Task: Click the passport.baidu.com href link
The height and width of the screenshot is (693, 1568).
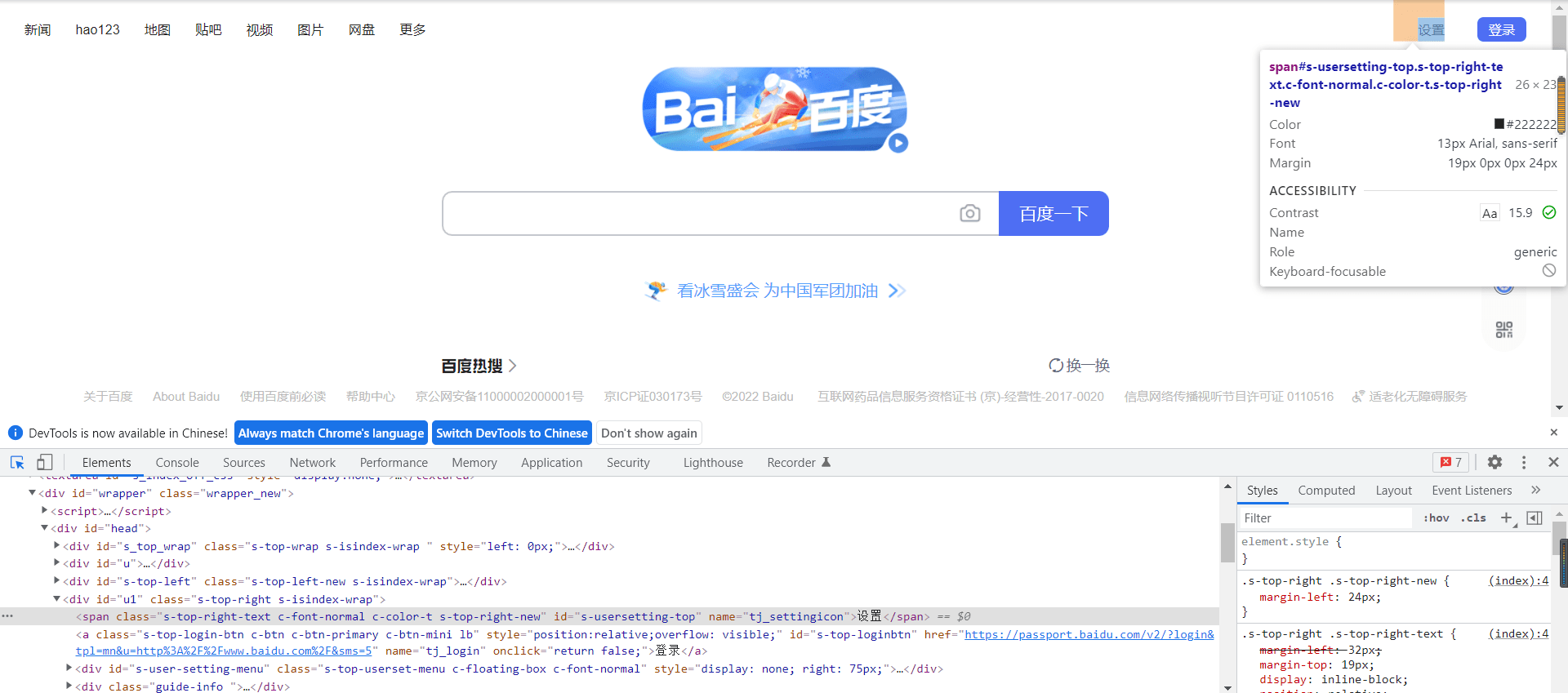Action: coord(645,642)
